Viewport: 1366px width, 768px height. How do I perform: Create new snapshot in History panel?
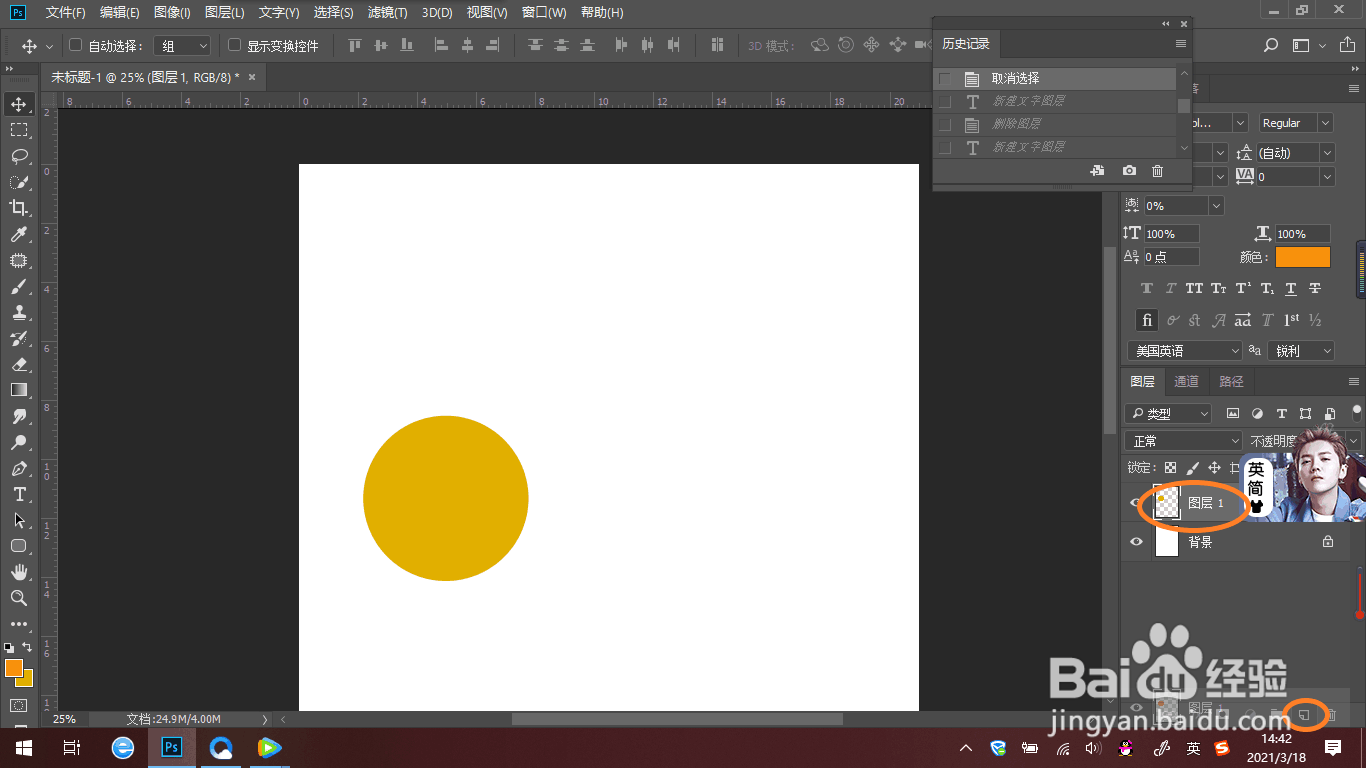tap(1129, 171)
